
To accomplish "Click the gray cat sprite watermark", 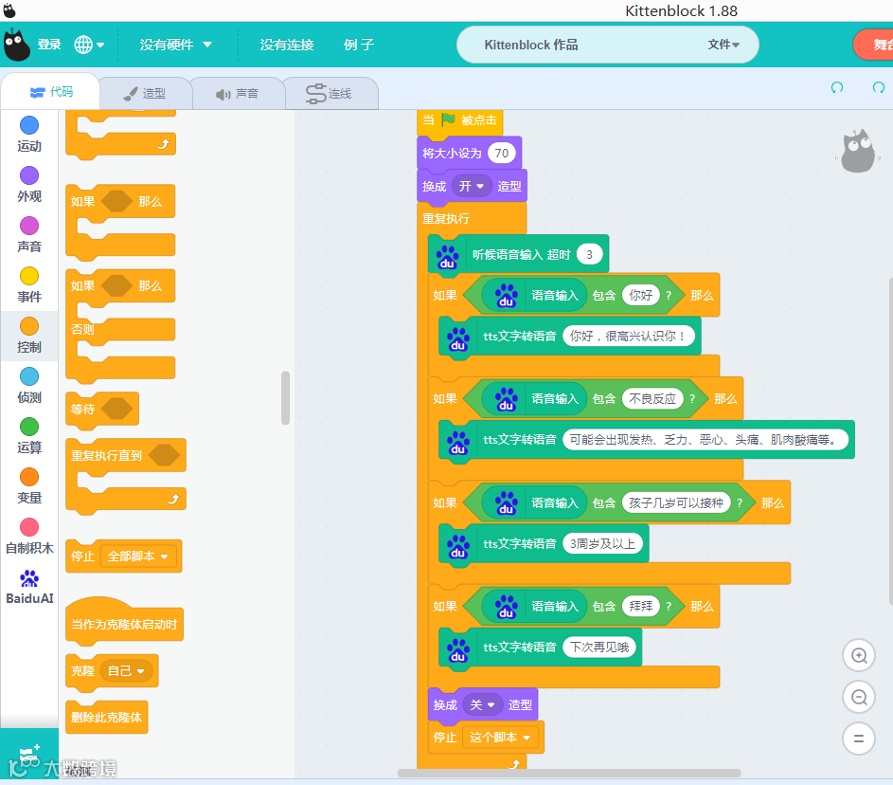I will coord(857,151).
